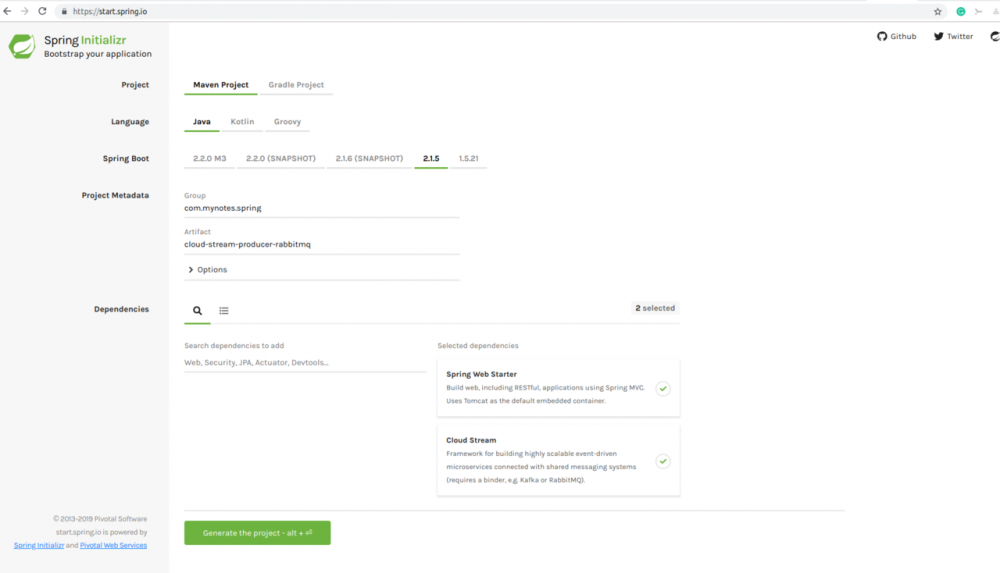The image size is (1000, 573).
Task: Choose Groovy as language
Action: click(x=288, y=122)
